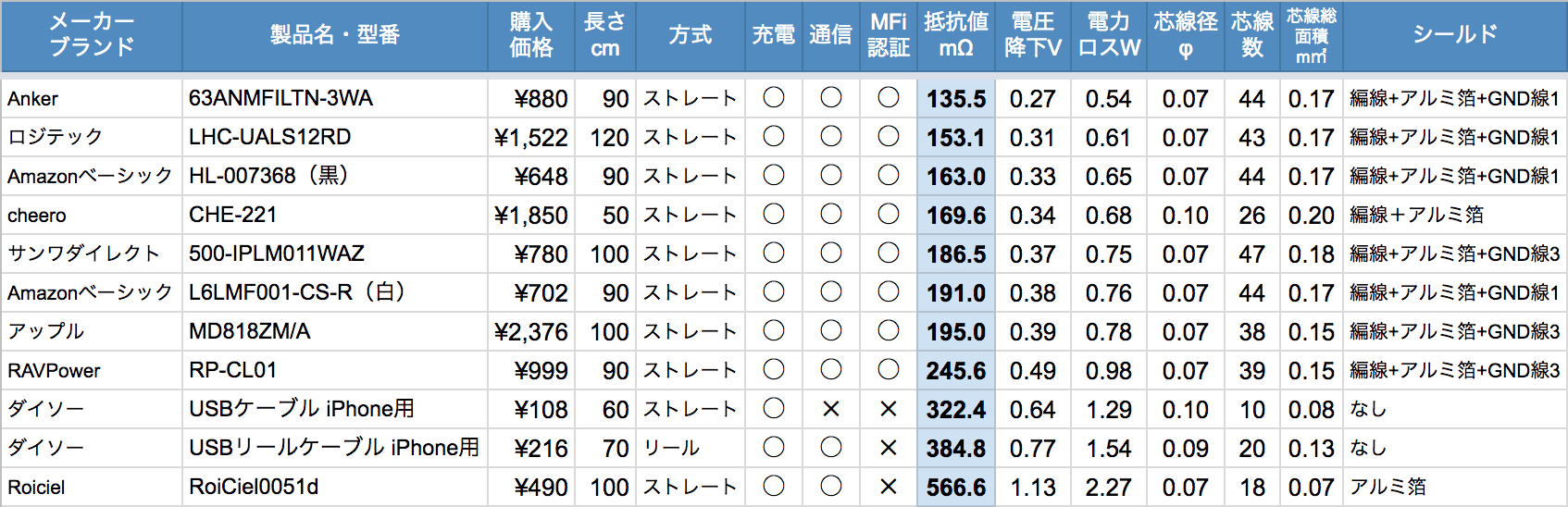Click wire count value 26

1252,216
